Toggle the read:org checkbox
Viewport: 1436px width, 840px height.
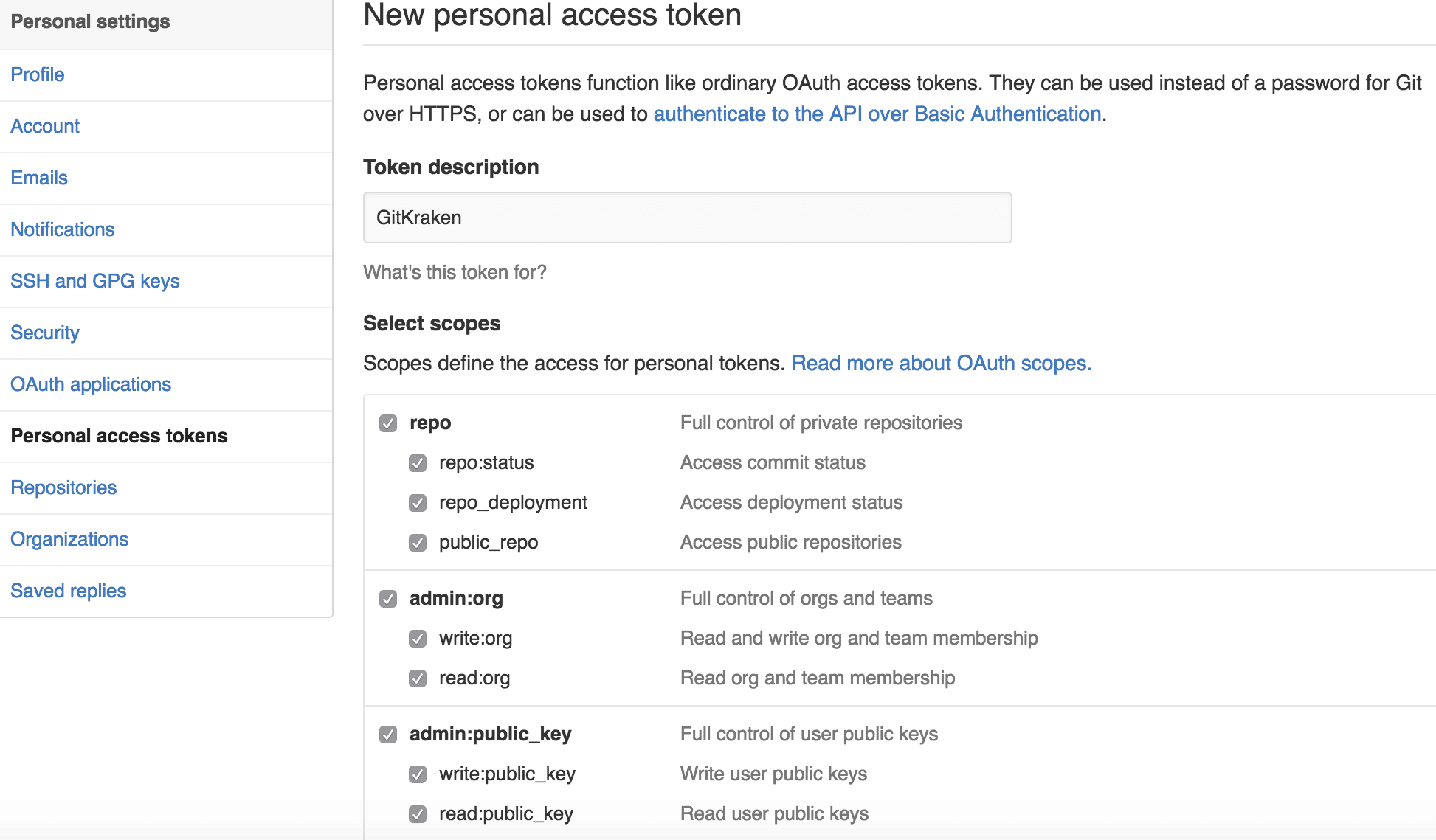point(418,678)
